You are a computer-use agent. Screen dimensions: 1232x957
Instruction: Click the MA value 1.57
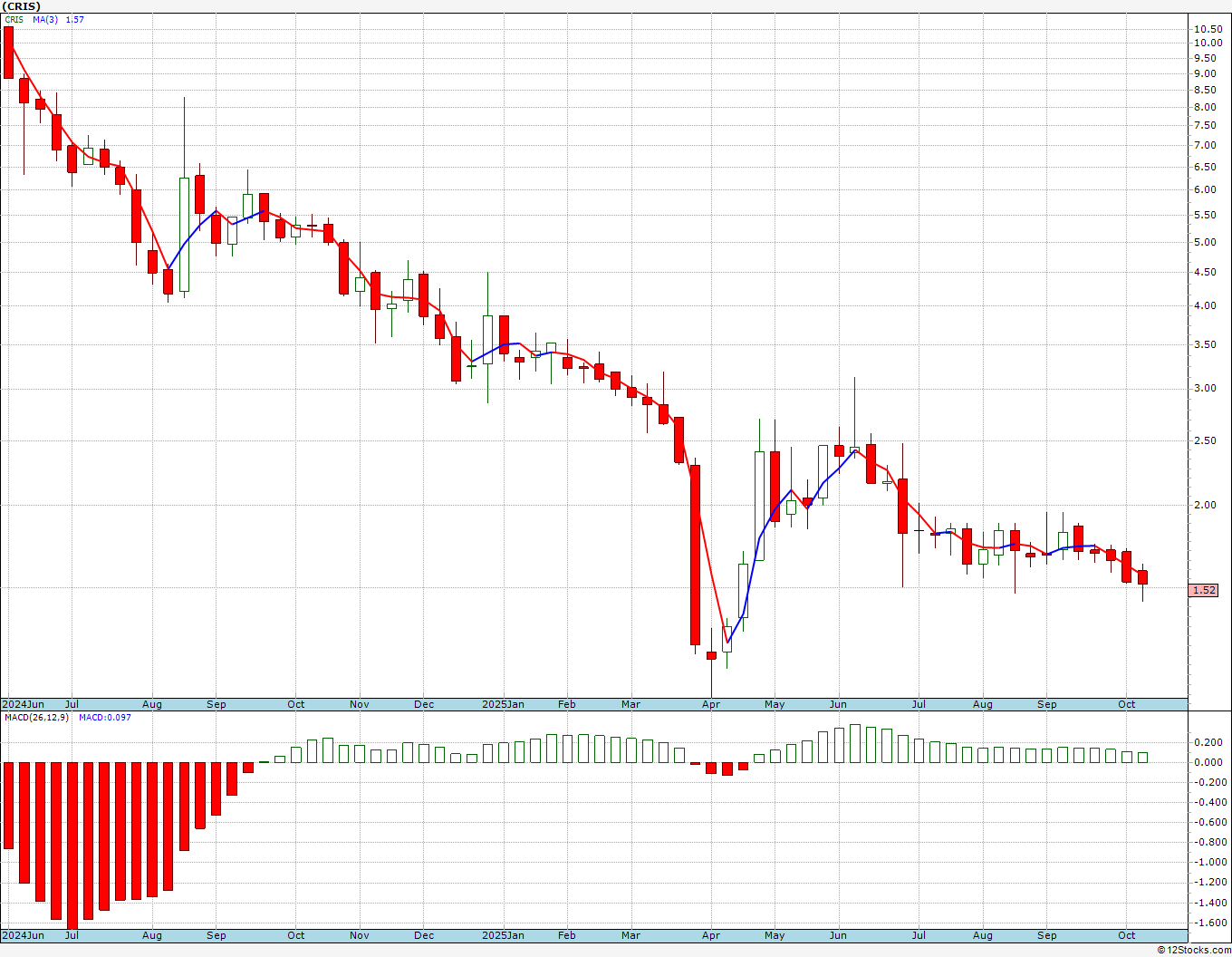74,19
